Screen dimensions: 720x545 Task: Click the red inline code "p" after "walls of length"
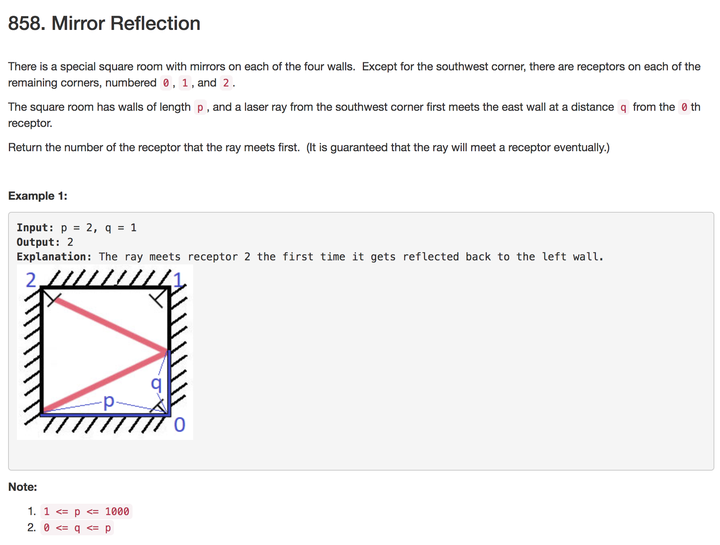[200, 107]
